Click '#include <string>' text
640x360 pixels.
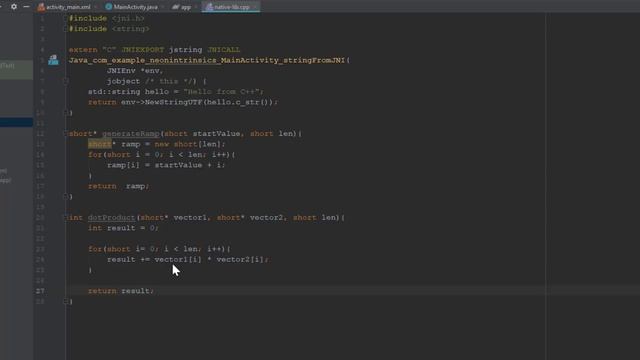(109, 29)
